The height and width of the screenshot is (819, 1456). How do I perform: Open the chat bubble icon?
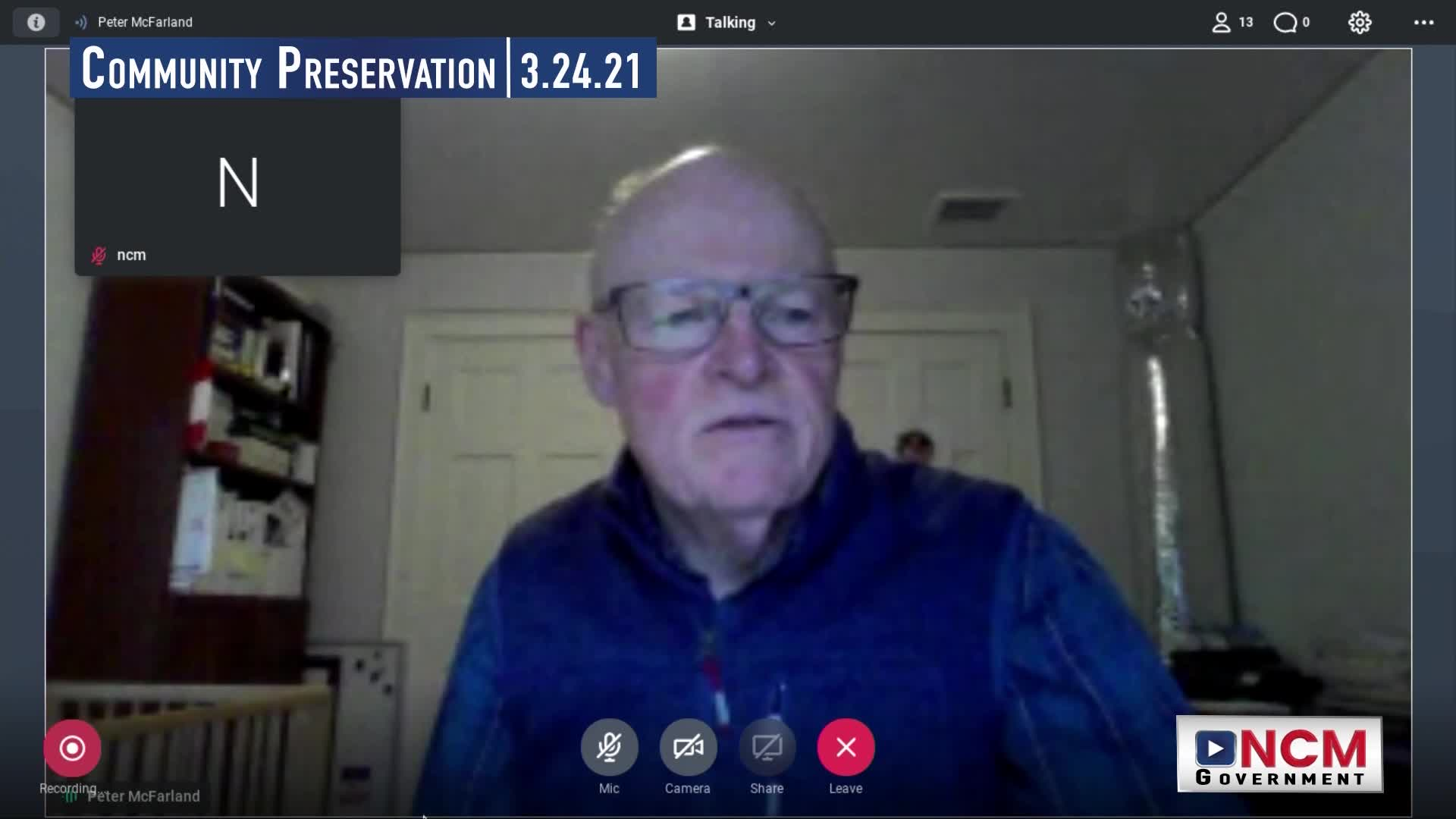1286,22
